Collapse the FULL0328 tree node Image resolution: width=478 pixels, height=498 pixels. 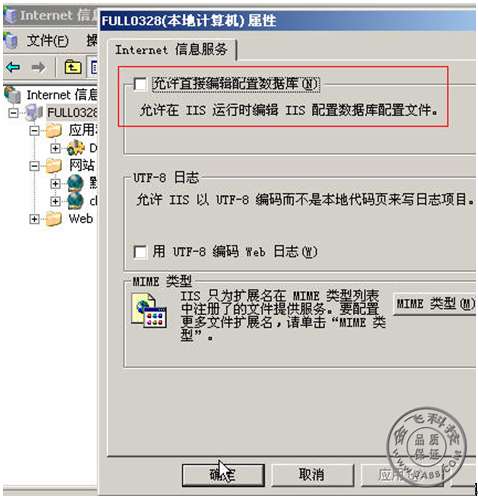point(13,113)
